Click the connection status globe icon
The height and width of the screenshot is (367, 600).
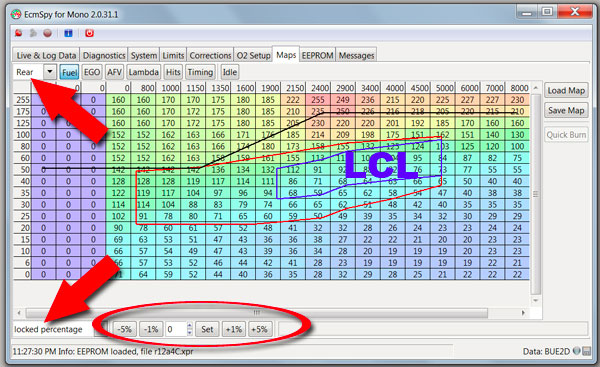[x=576, y=351]
